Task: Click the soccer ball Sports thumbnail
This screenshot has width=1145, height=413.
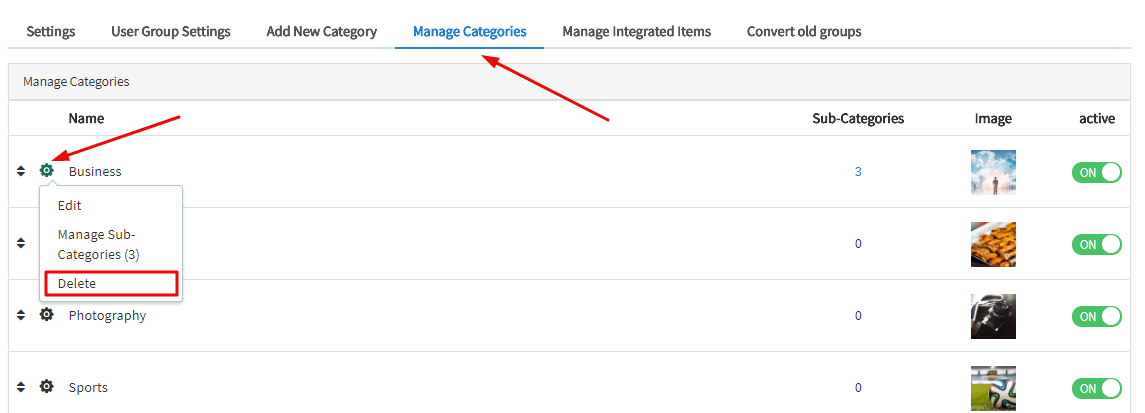Action: [992, 388]
